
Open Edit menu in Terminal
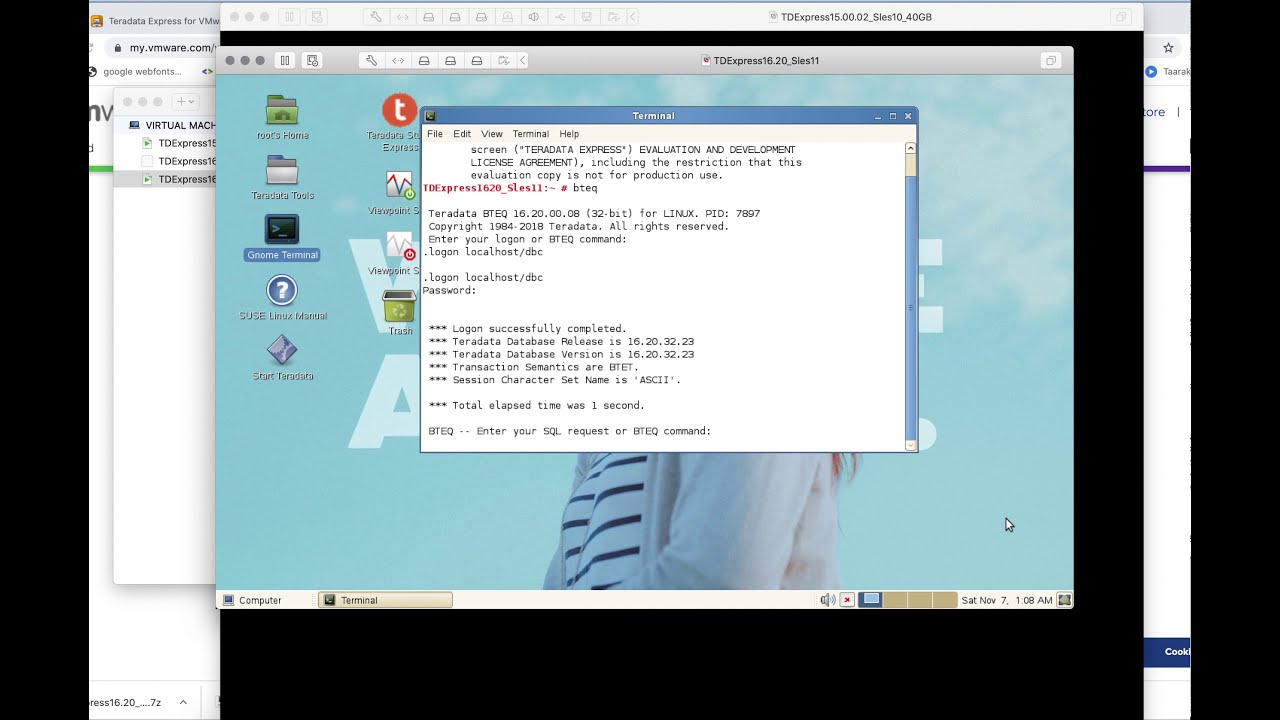click(462, 134)
